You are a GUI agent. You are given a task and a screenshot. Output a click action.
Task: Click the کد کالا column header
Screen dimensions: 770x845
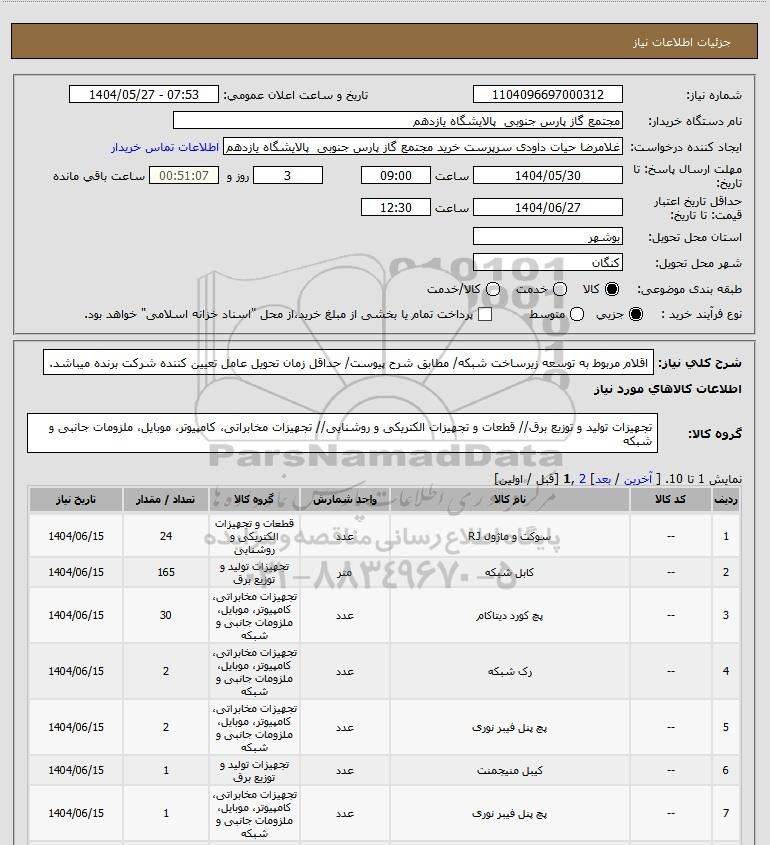point(670,500)
